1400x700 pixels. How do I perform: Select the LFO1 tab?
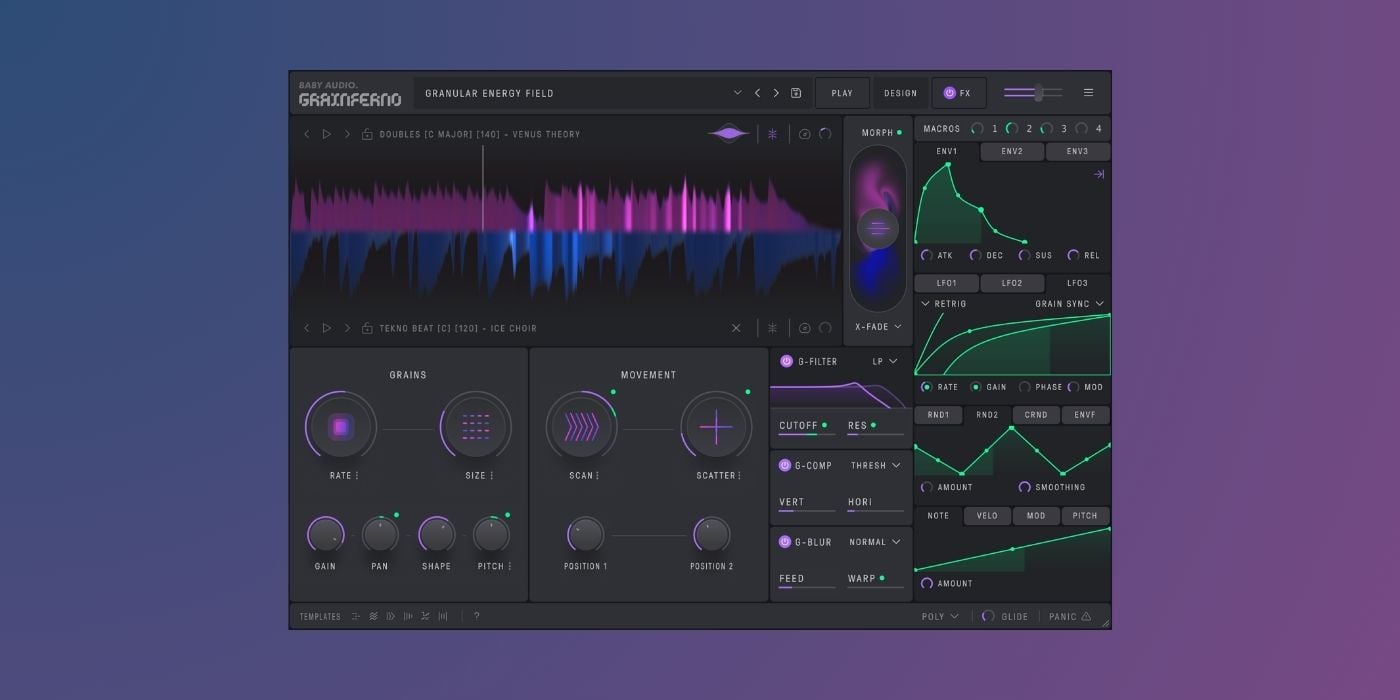(946, 283)
